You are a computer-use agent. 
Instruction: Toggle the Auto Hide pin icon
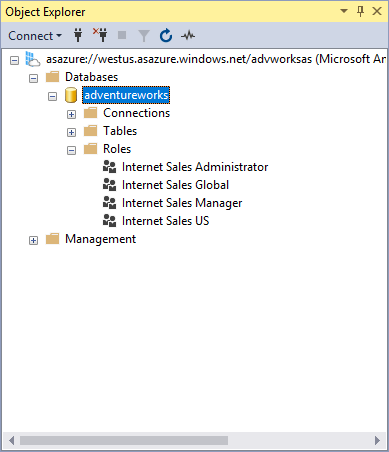tap(360, 11)
